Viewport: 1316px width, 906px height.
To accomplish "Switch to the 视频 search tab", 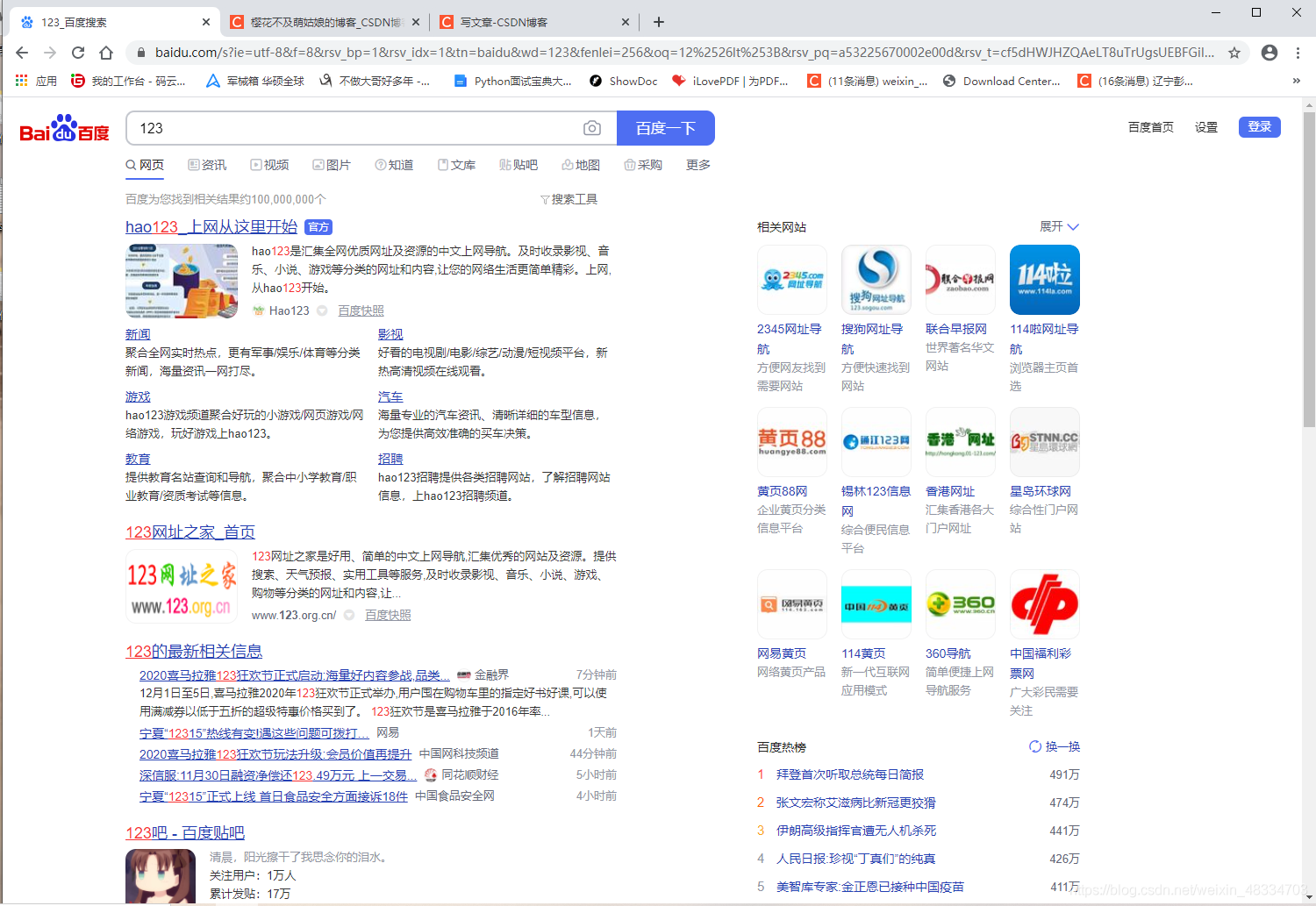I will coord(269,165).
